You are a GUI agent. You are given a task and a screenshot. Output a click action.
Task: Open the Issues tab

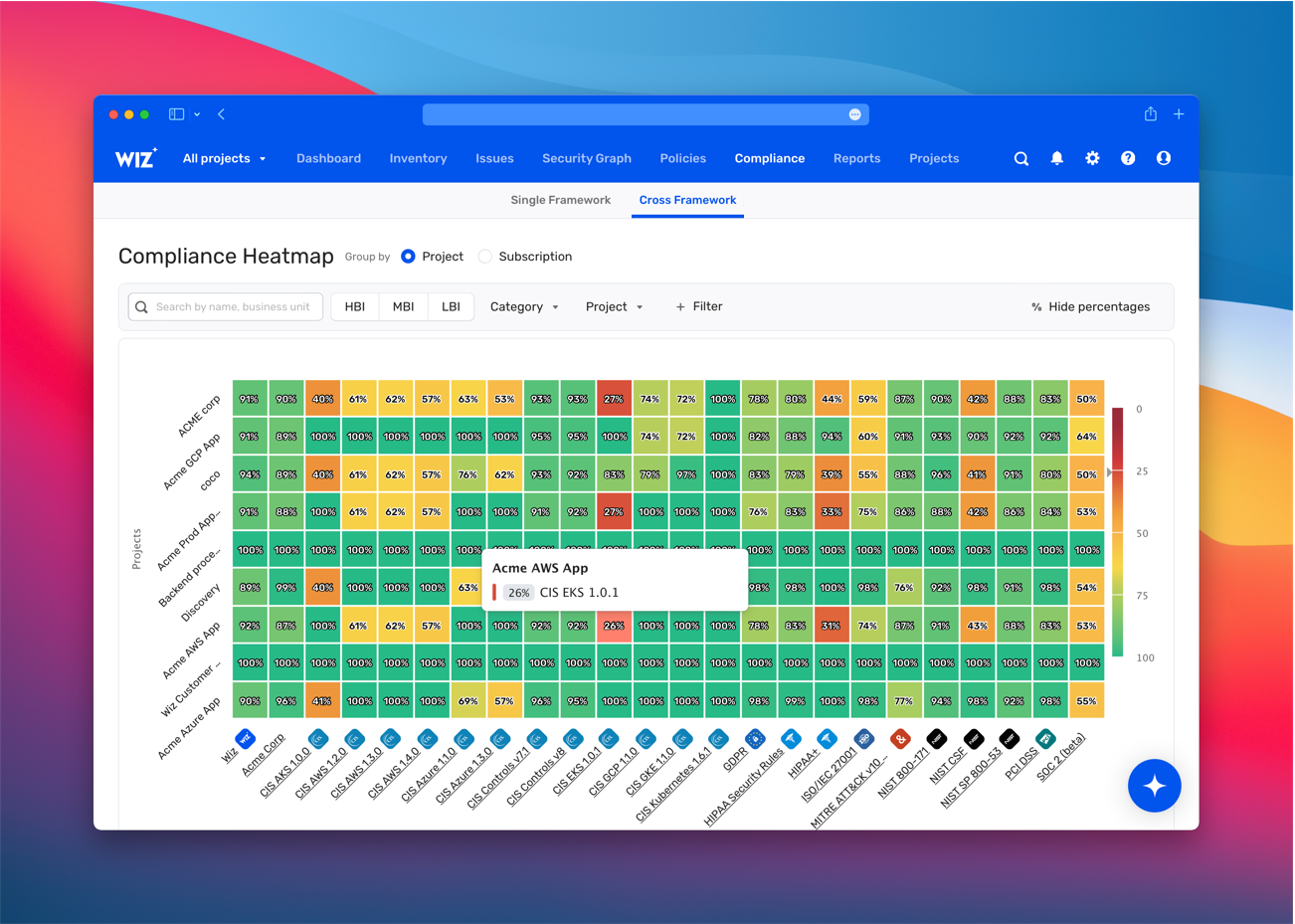494,158
